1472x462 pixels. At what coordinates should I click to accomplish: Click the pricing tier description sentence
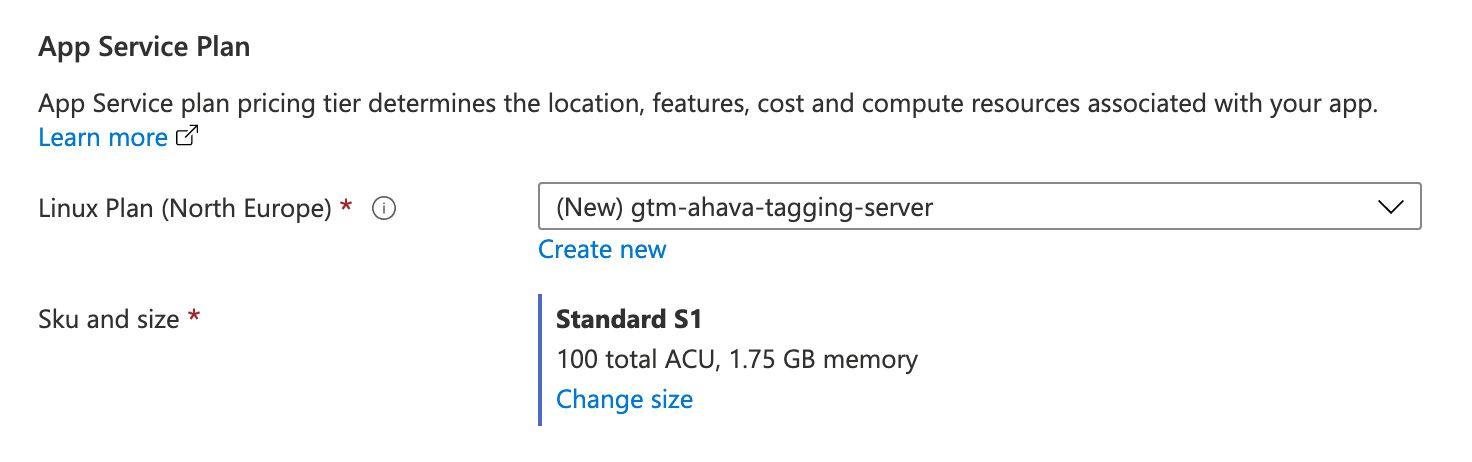709,104
